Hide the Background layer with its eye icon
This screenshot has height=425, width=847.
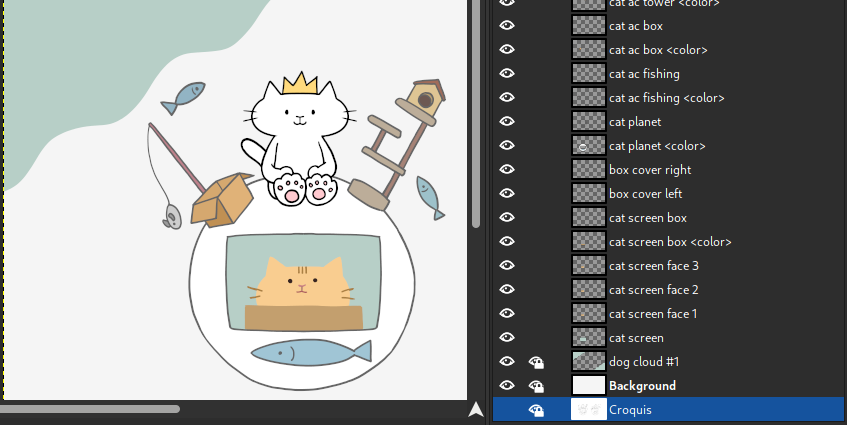507,386
